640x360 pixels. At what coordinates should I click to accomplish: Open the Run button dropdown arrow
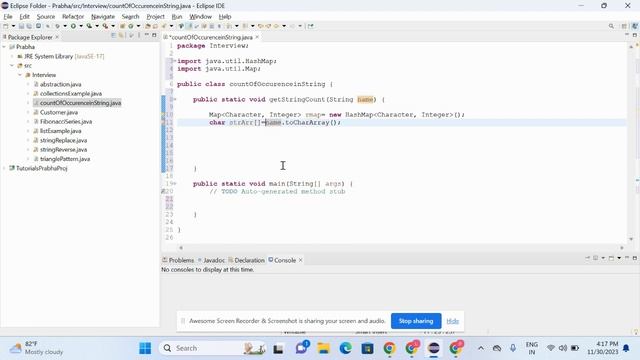tap(81, 26)
